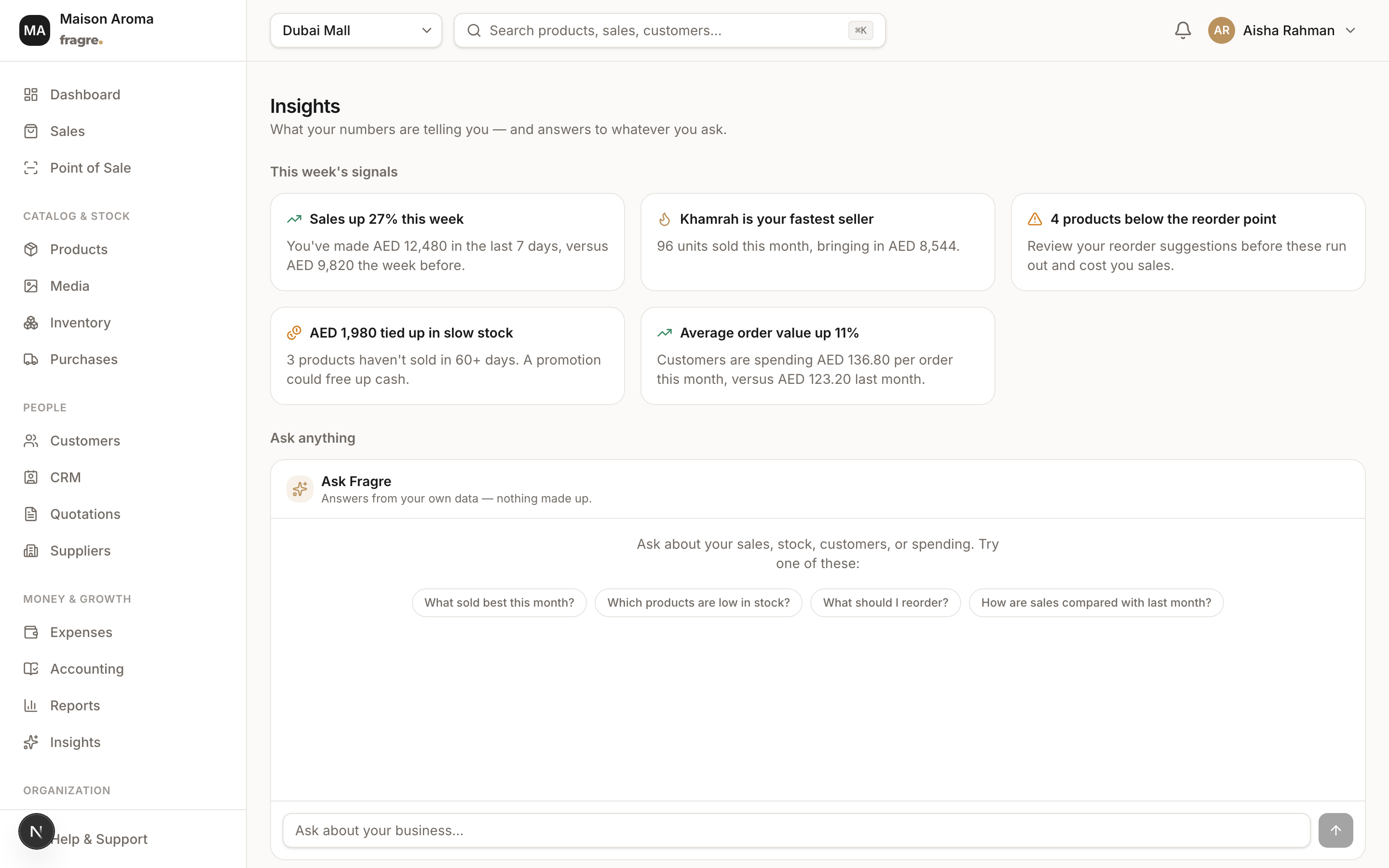The height and width of the screenshot is (868, 1389).
Task: Open "Average order value up 11%" card
Action: pos(818,356)
